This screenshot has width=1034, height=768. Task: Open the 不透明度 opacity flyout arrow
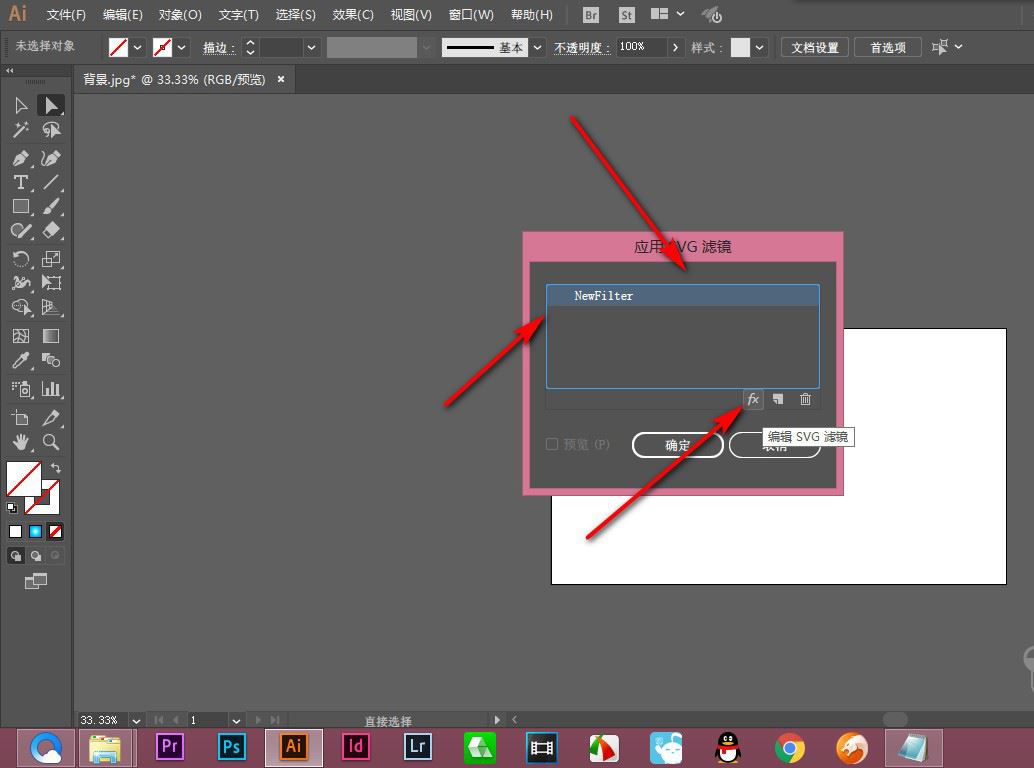pyautogui.click(x=676, y=47)
